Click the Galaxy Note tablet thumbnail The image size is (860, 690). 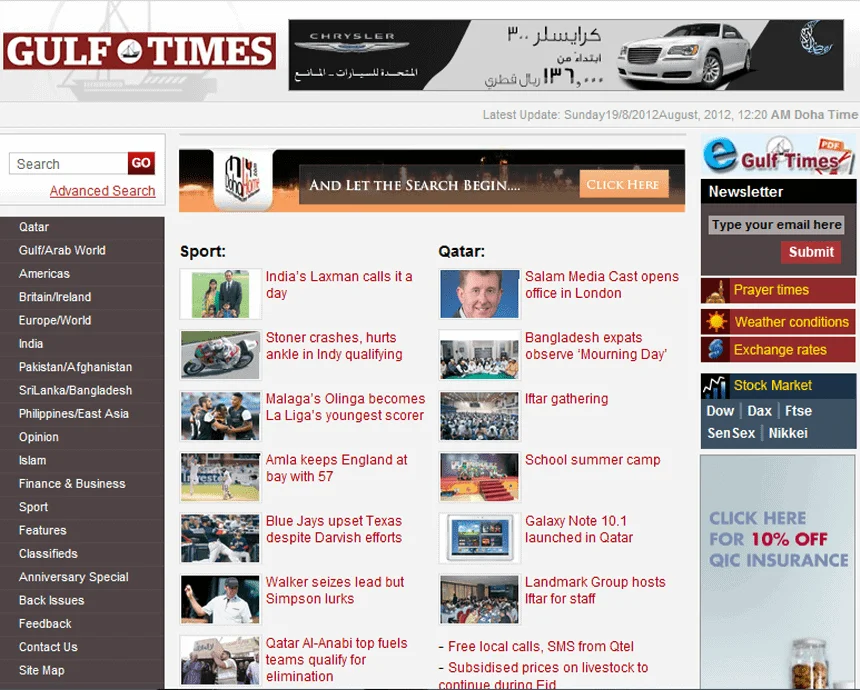tap(479, 538)
